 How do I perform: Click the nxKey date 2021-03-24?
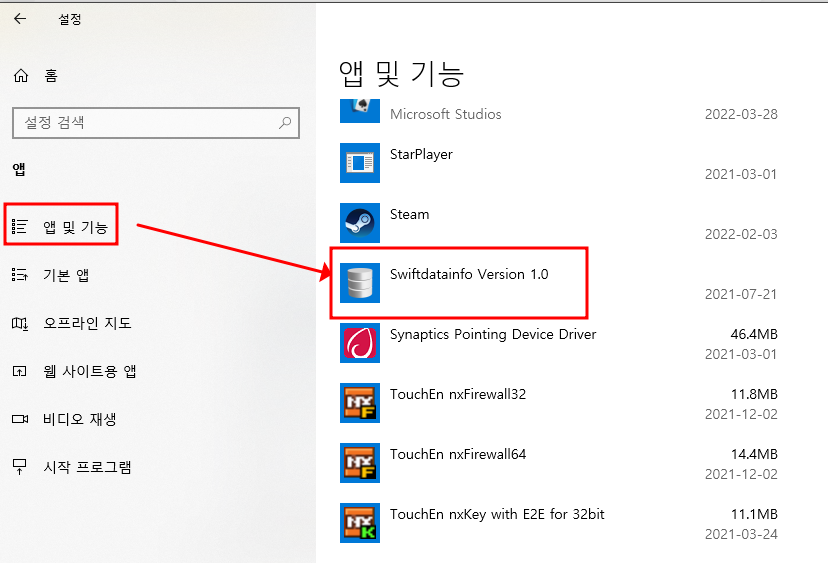click(741, 534)
